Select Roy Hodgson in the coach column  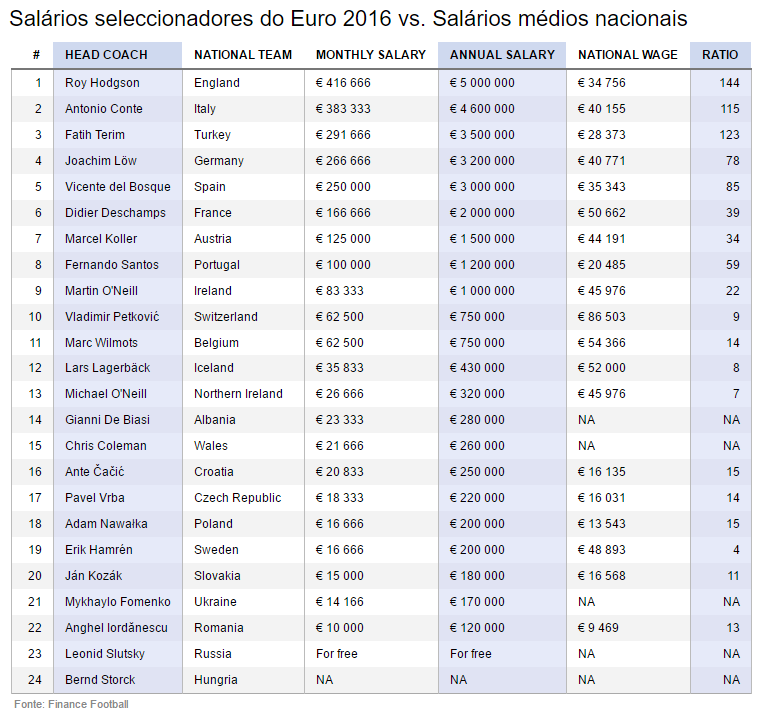pos(102,83)
